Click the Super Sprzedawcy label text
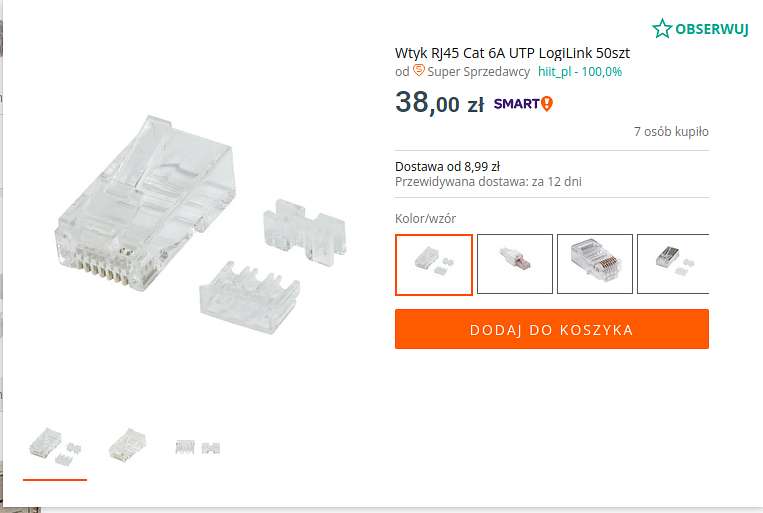The height and width of the screenshot is (513, 763). point(478,72)
